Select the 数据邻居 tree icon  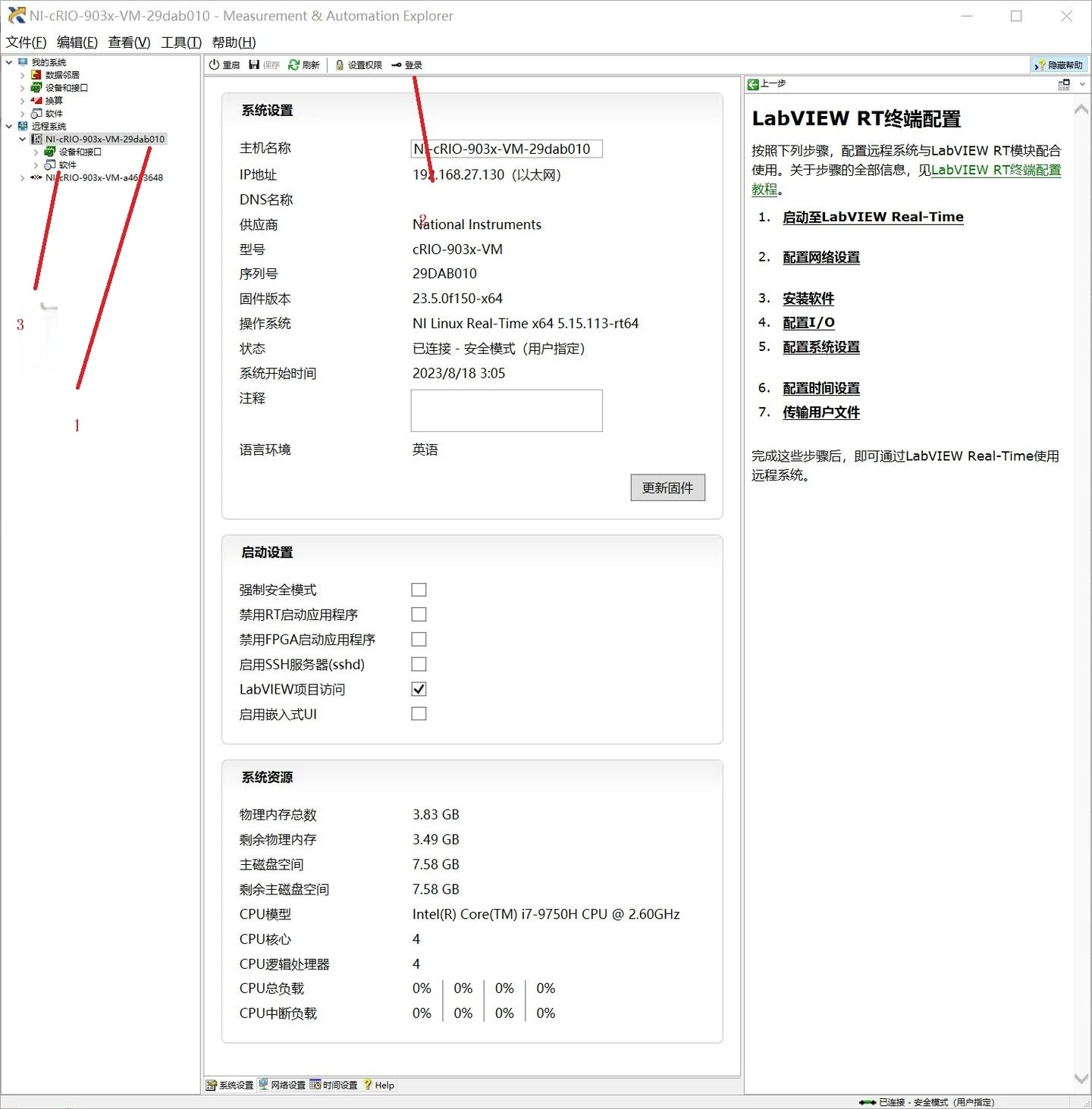[x=36, y=75]
